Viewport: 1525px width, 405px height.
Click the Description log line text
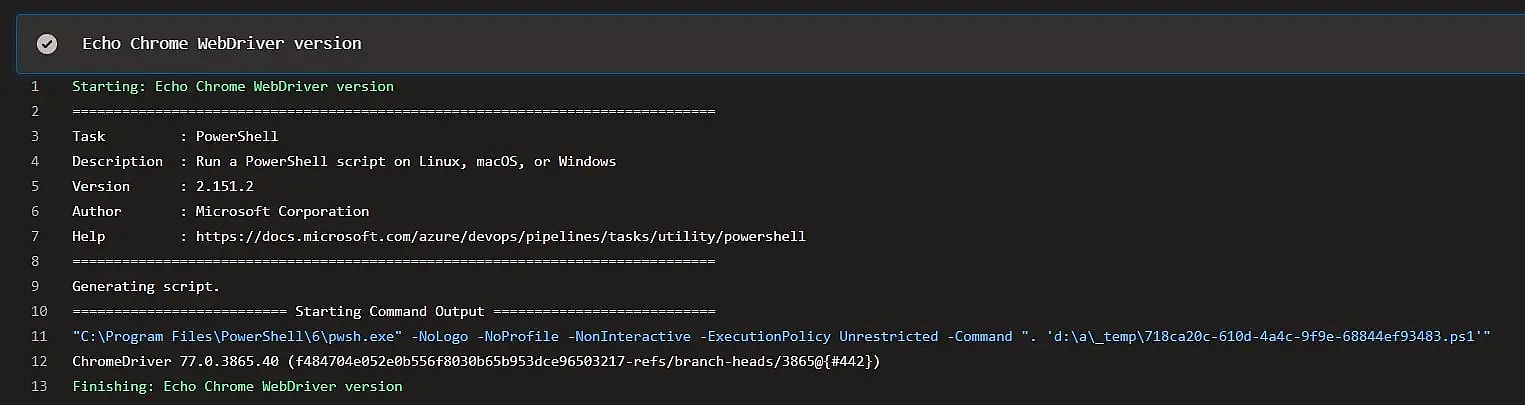tap(343, 161)
